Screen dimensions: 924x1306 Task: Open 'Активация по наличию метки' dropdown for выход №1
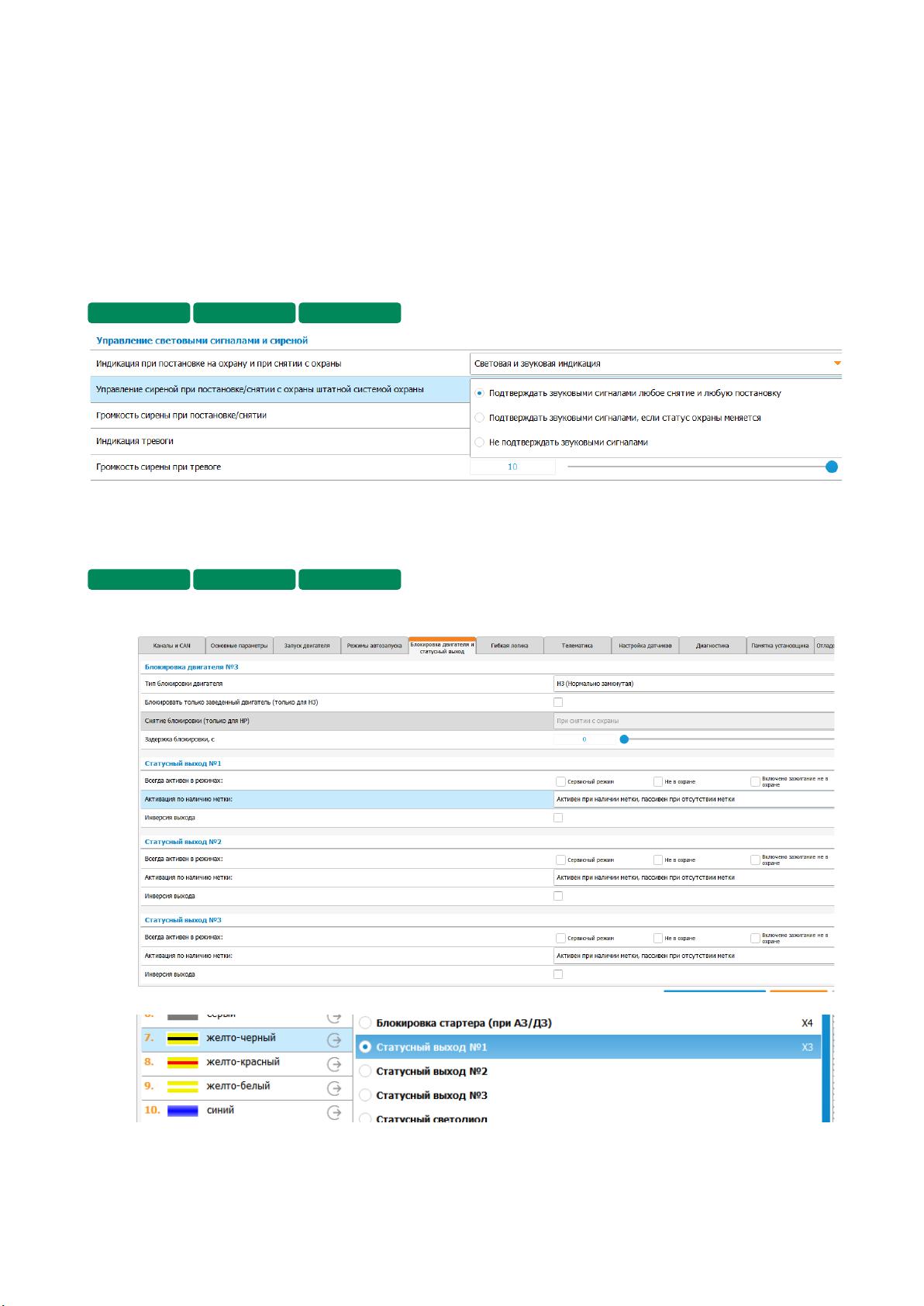click(x=694, y=799)
